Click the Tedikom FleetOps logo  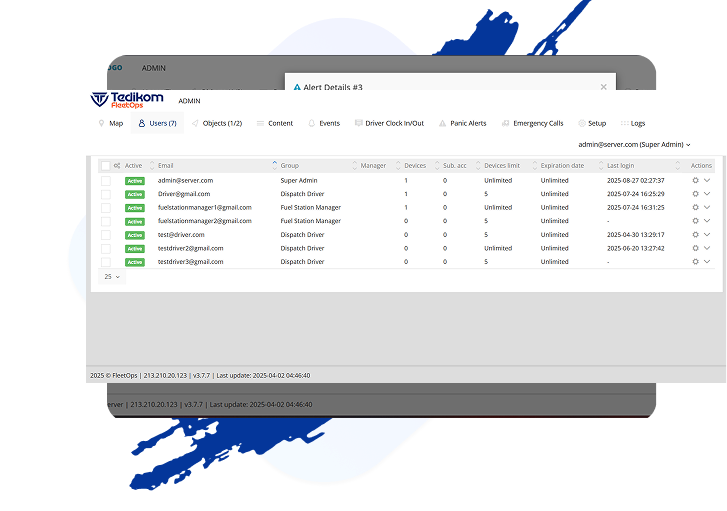(x=126, y=99)
